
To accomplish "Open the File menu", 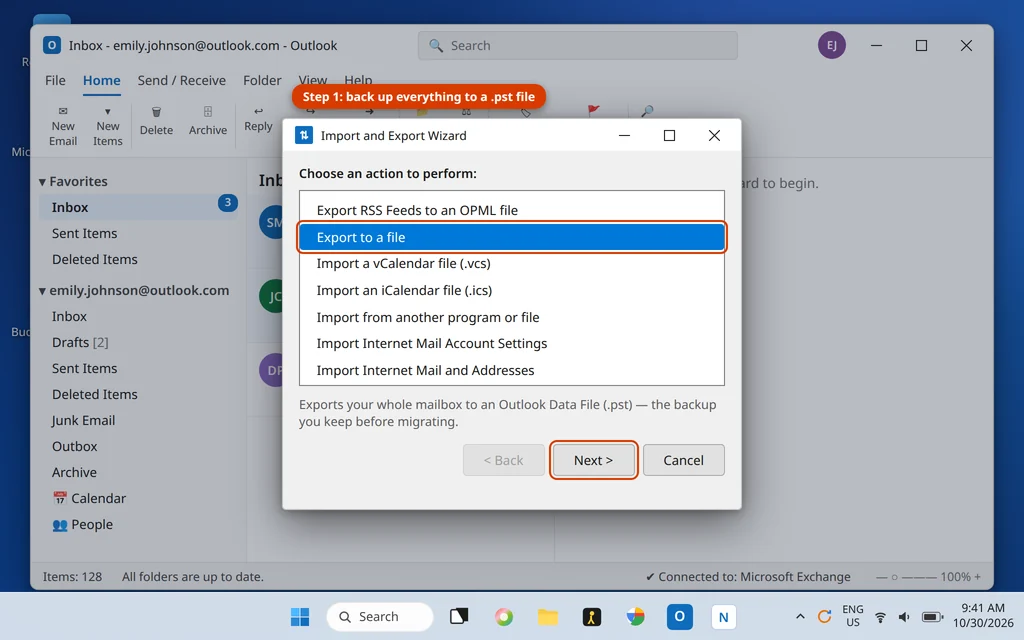I will (55, 80).
